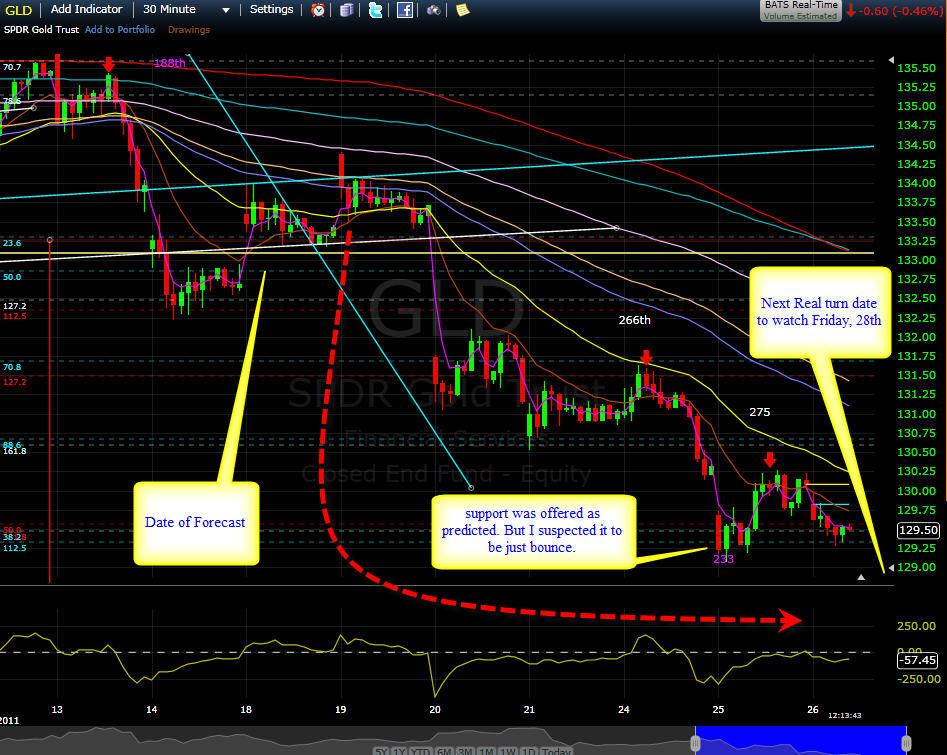Click the -0.60 (-0.46%) price change readout
Viewport: 947px width, 755px height.
coord(895,10)
